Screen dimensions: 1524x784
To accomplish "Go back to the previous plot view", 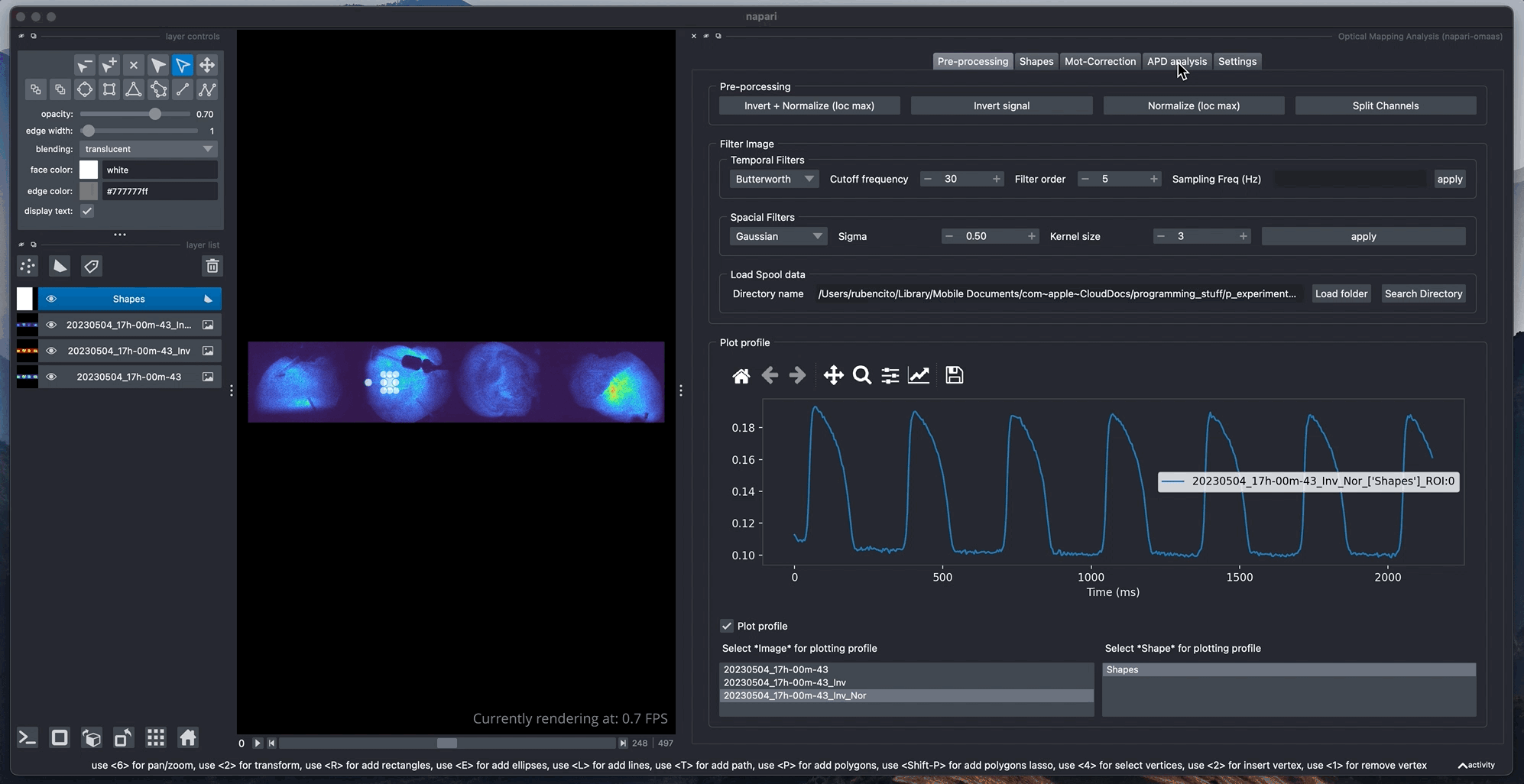I will point(770,375).
